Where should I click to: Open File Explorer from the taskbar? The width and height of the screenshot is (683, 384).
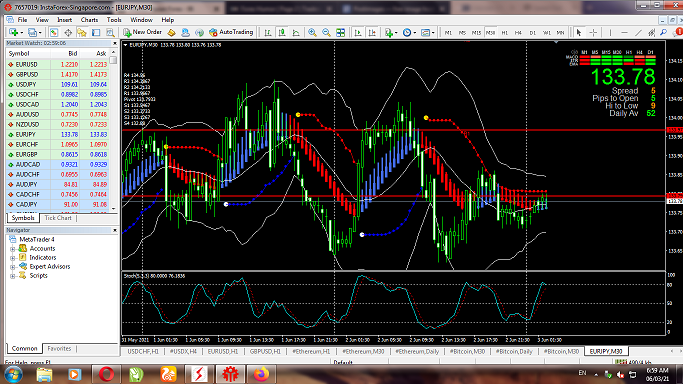pos(44,374)
